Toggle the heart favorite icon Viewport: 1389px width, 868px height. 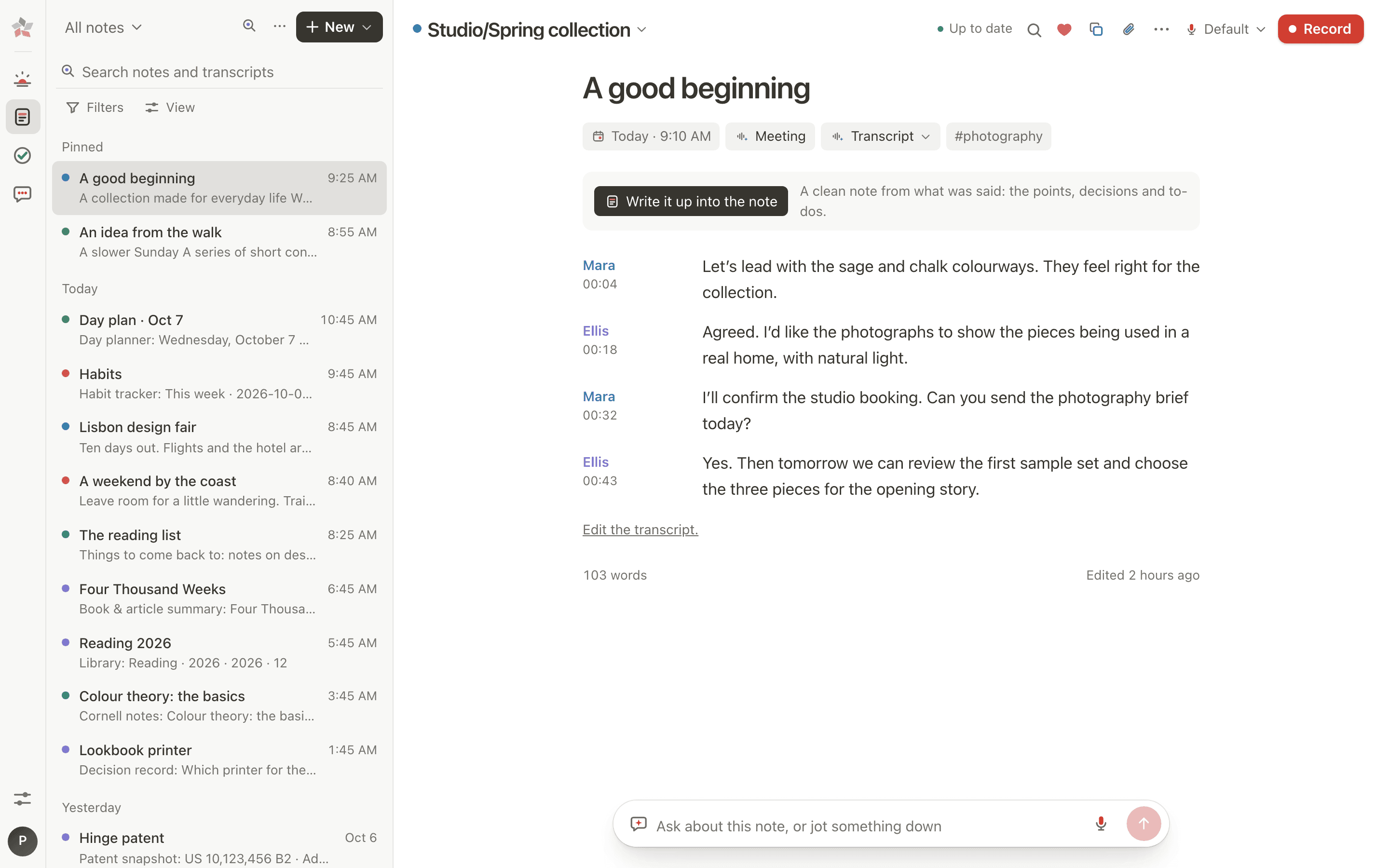coord(1064,29)
